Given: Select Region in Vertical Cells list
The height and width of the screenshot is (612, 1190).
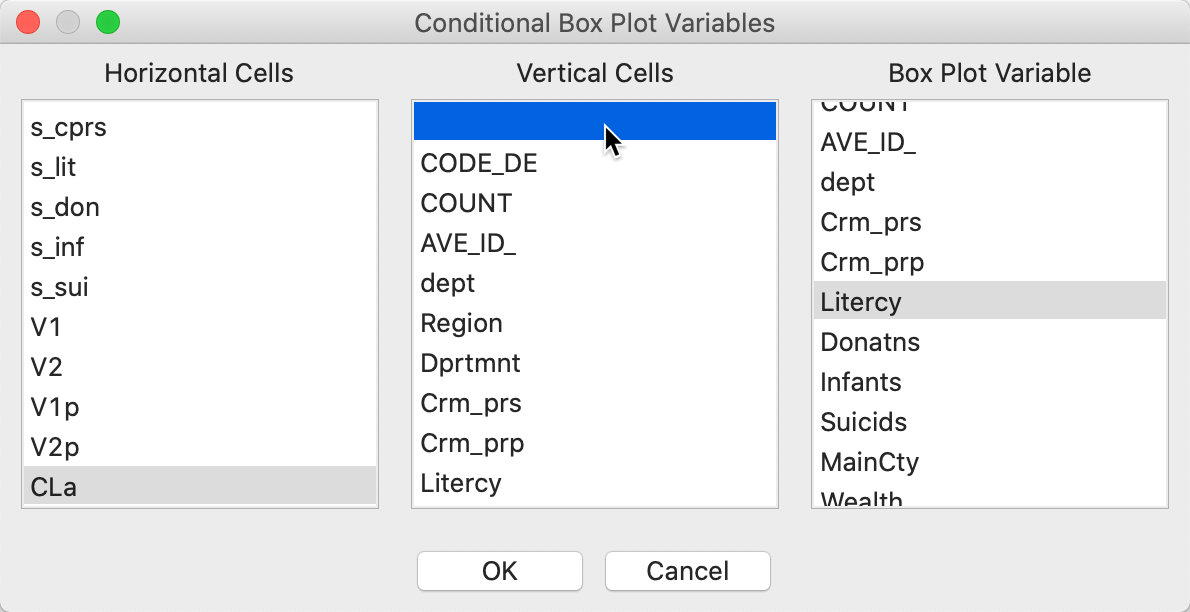Looking at the screenshot, I should point(595,323).
